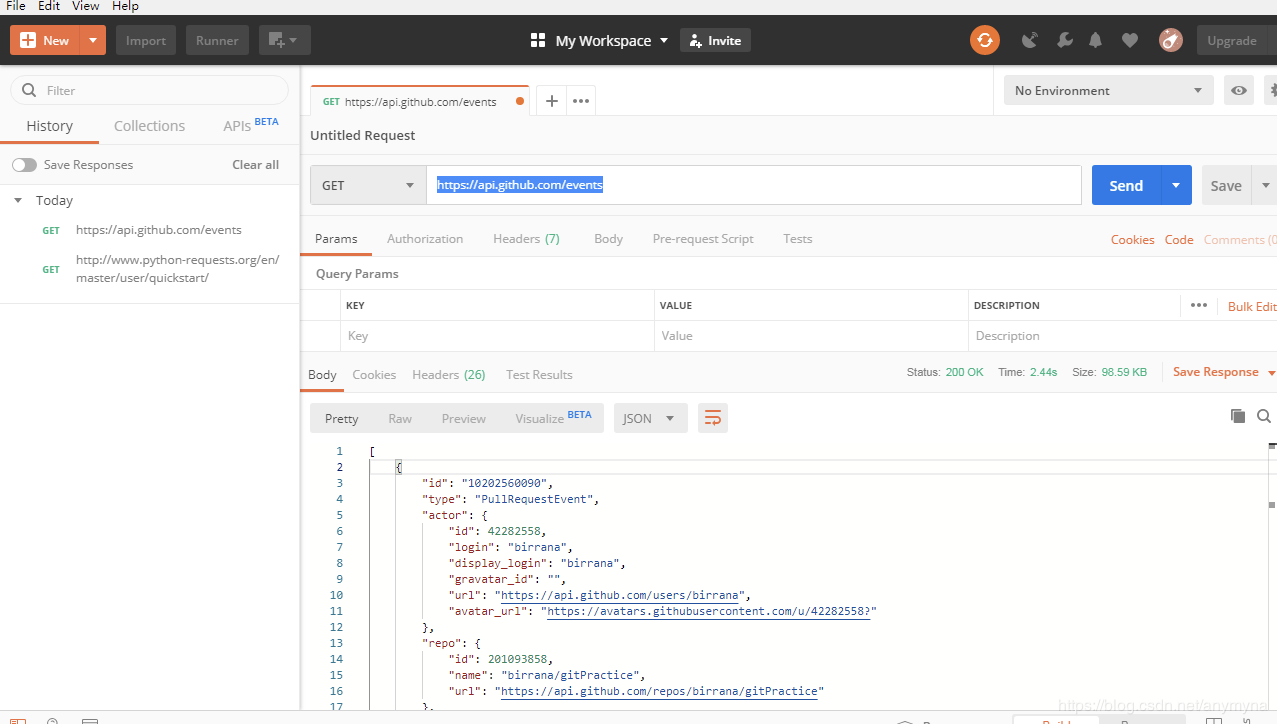Viewport: 1277px width, 724px height.
Task: Collapse the Today history group
Action: [18, 200]
